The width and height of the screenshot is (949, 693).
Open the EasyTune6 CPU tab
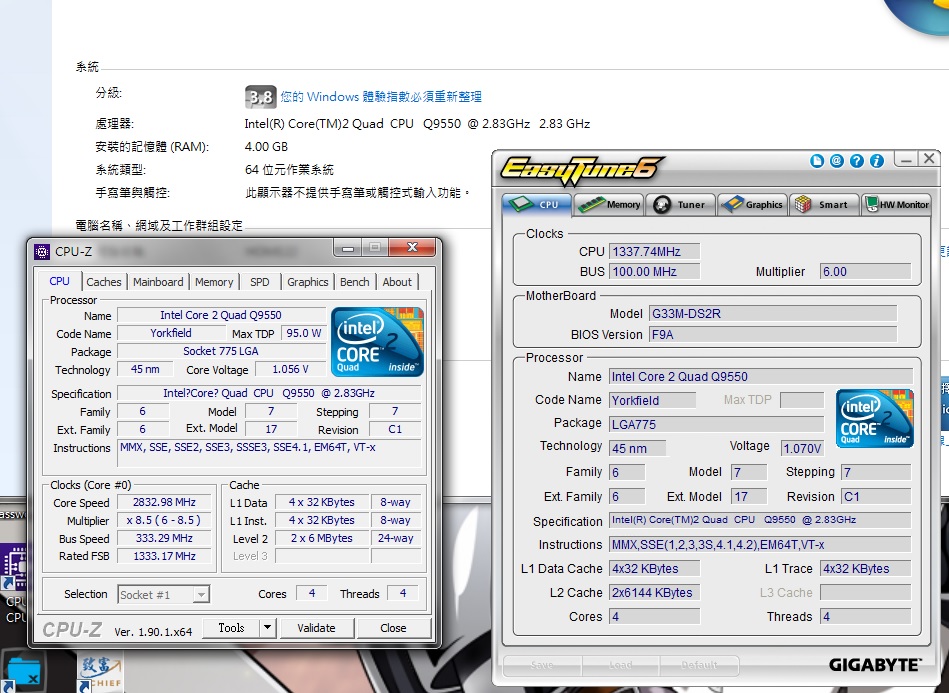coord(536,205)
